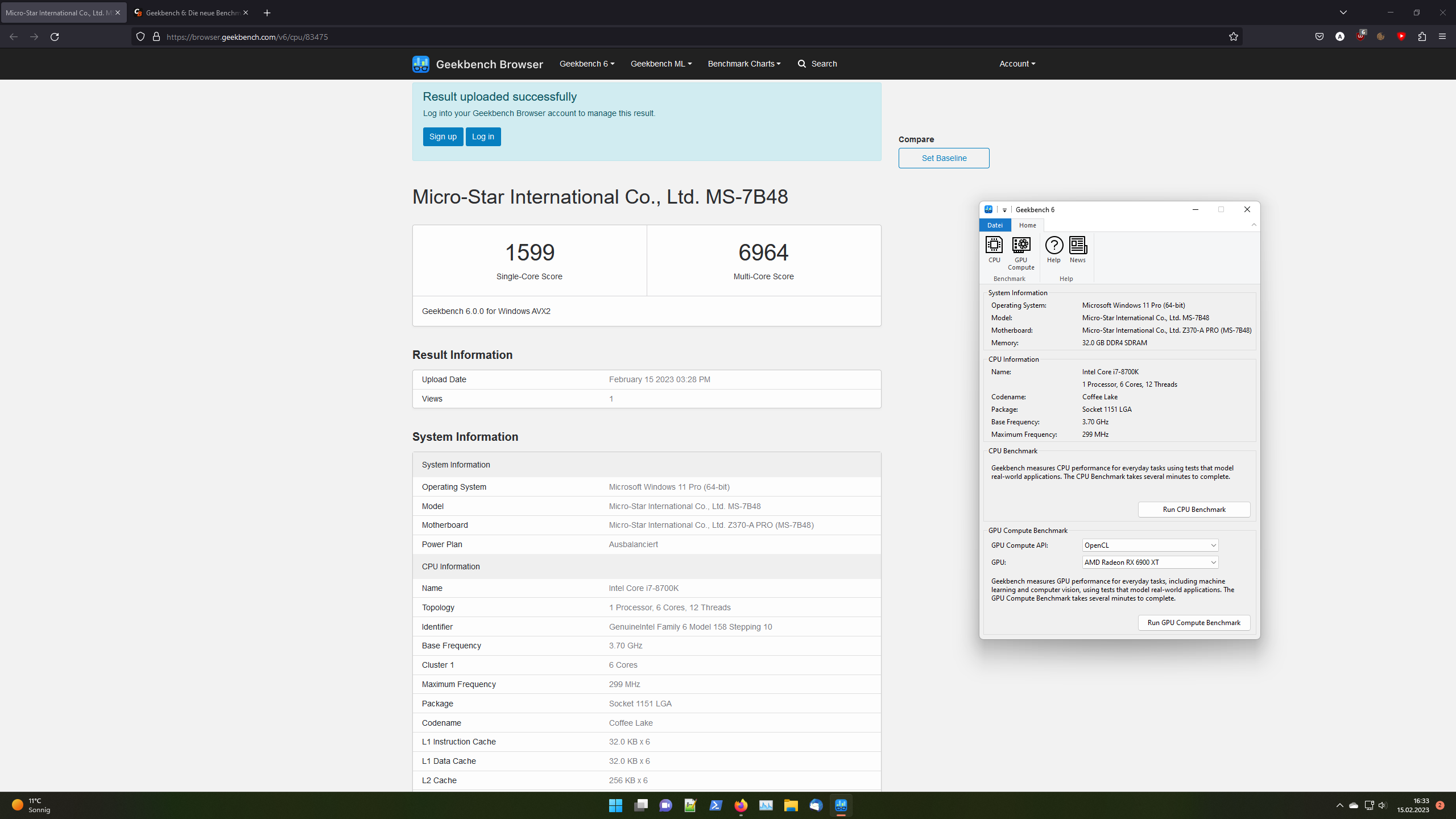Open the Datei tab in Geekbench
The image size is (1456, 819).
[995, 225]
